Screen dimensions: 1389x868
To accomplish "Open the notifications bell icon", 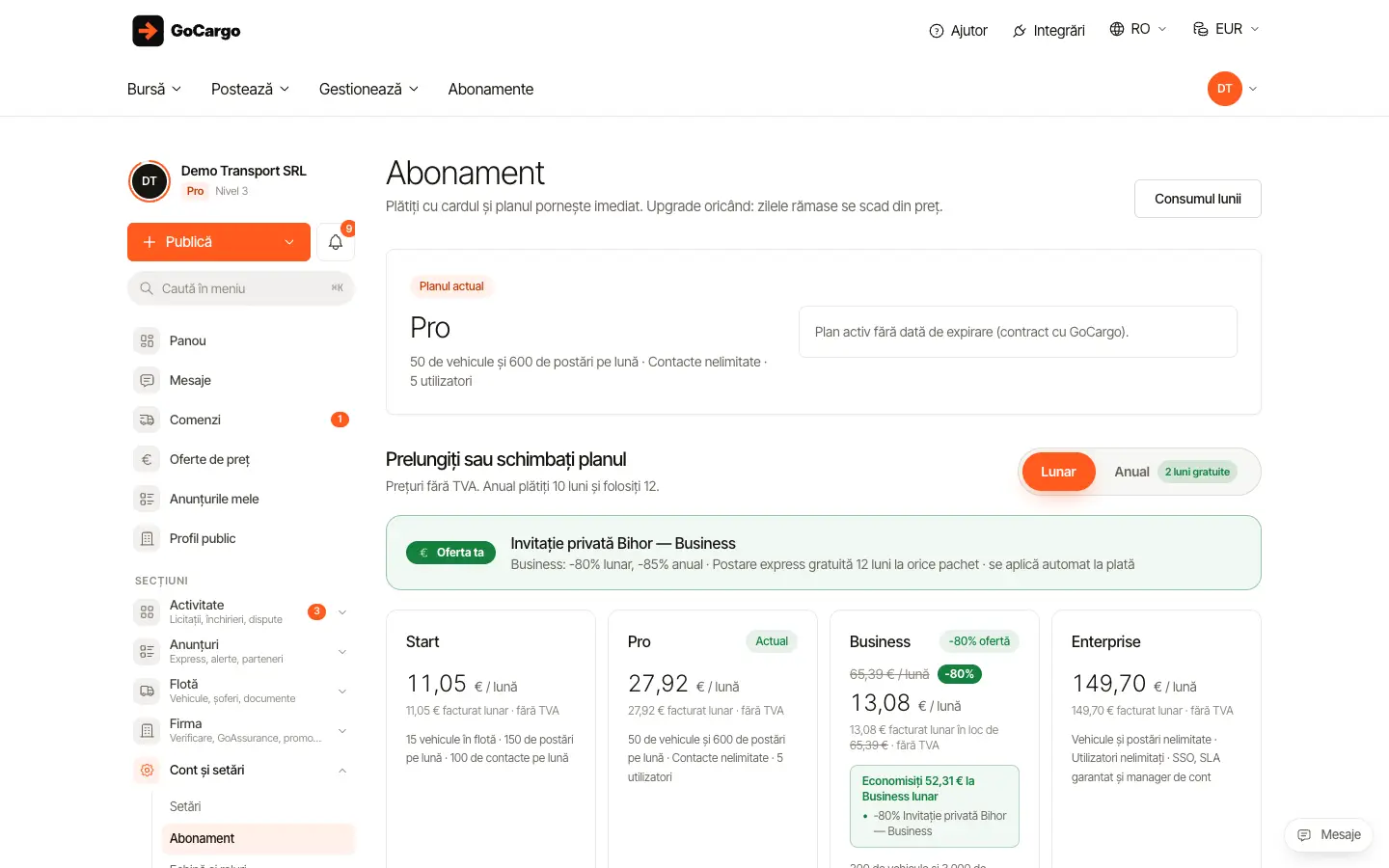I will pos(336,242).
